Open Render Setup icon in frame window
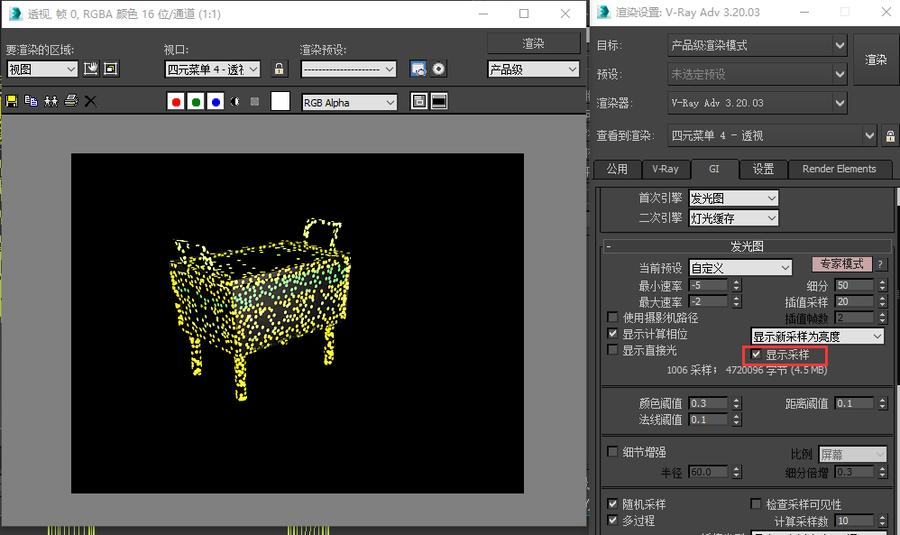This screenshot has width=900, height=535. click(418, 69)
